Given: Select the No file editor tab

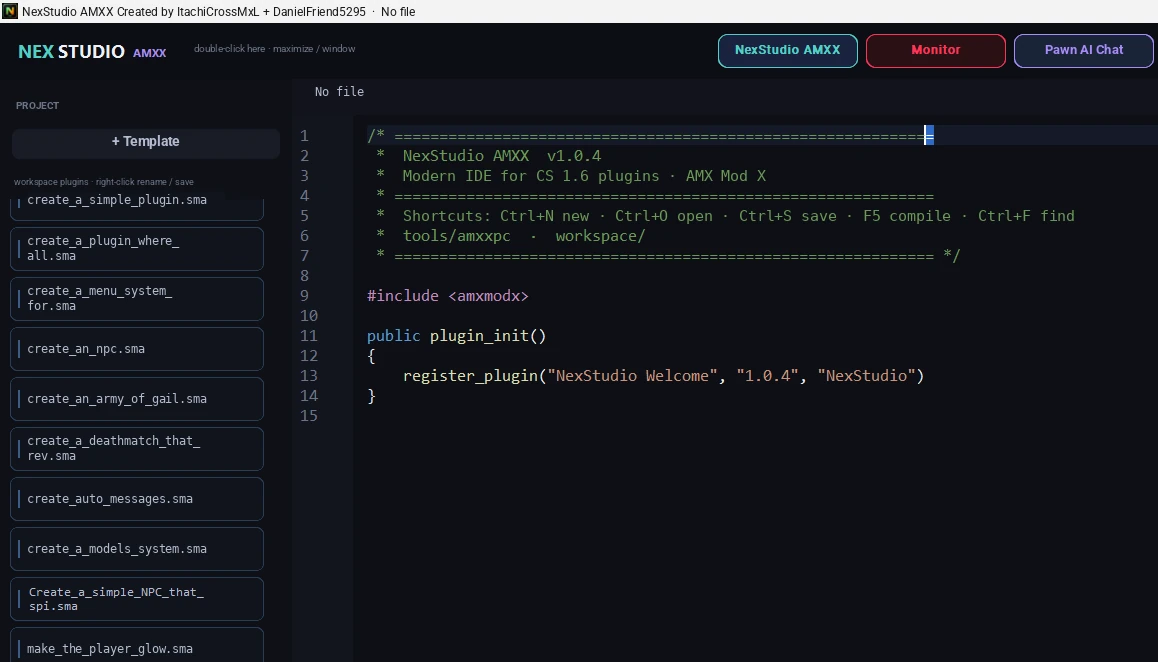Looking at the screenshot, I should click(x=339, y=92).
